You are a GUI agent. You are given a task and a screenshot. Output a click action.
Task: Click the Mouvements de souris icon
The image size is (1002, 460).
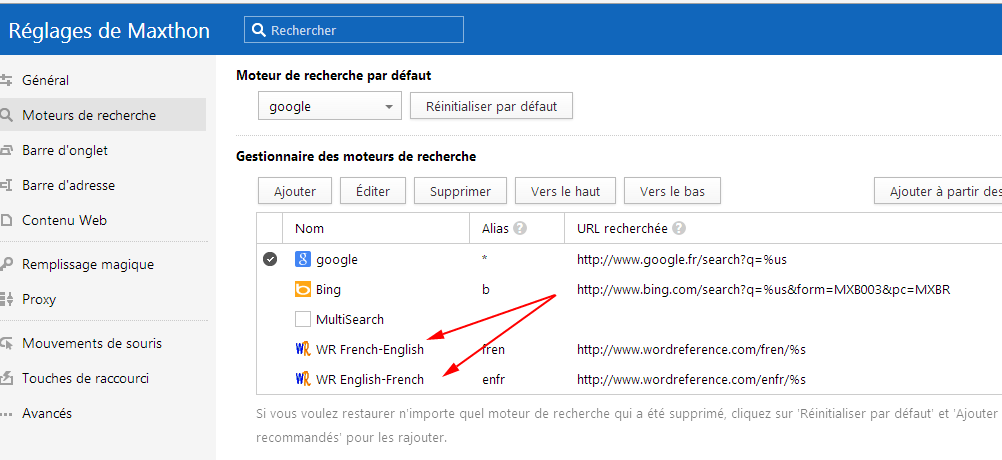pyautogui.click(x=6, y=344)
